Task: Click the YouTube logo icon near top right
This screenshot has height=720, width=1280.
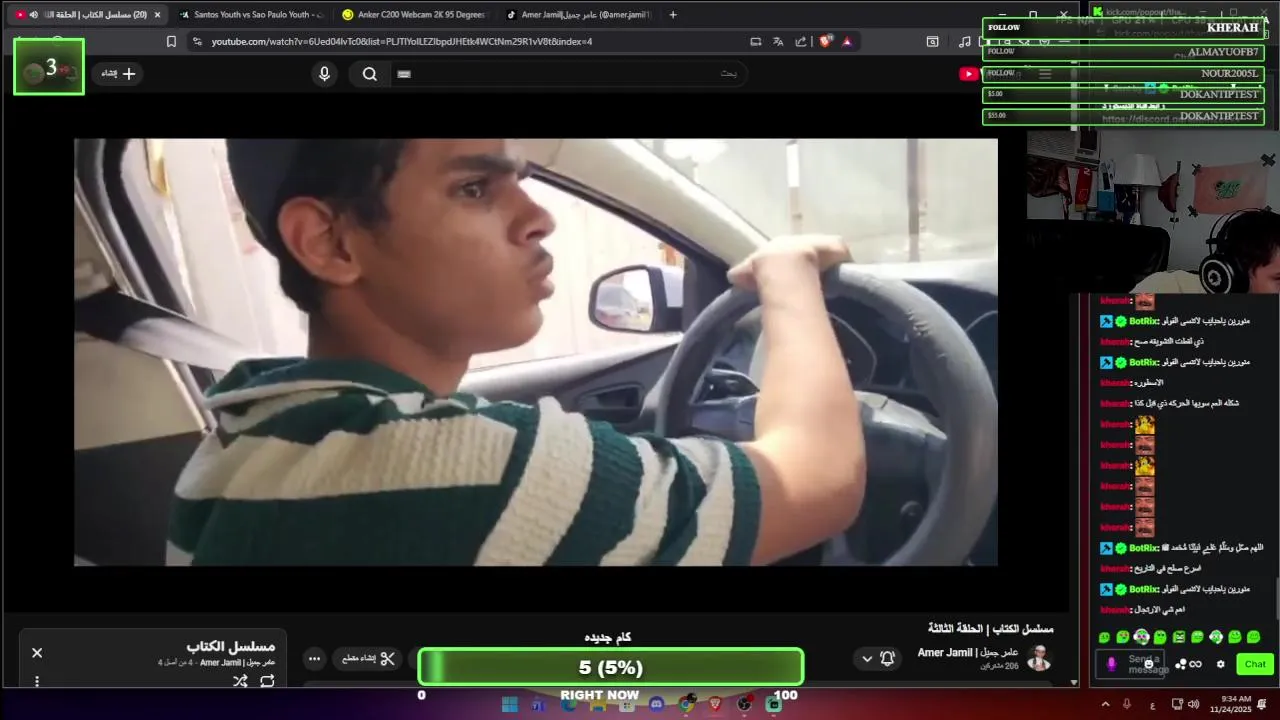Action: click(968, 74)
